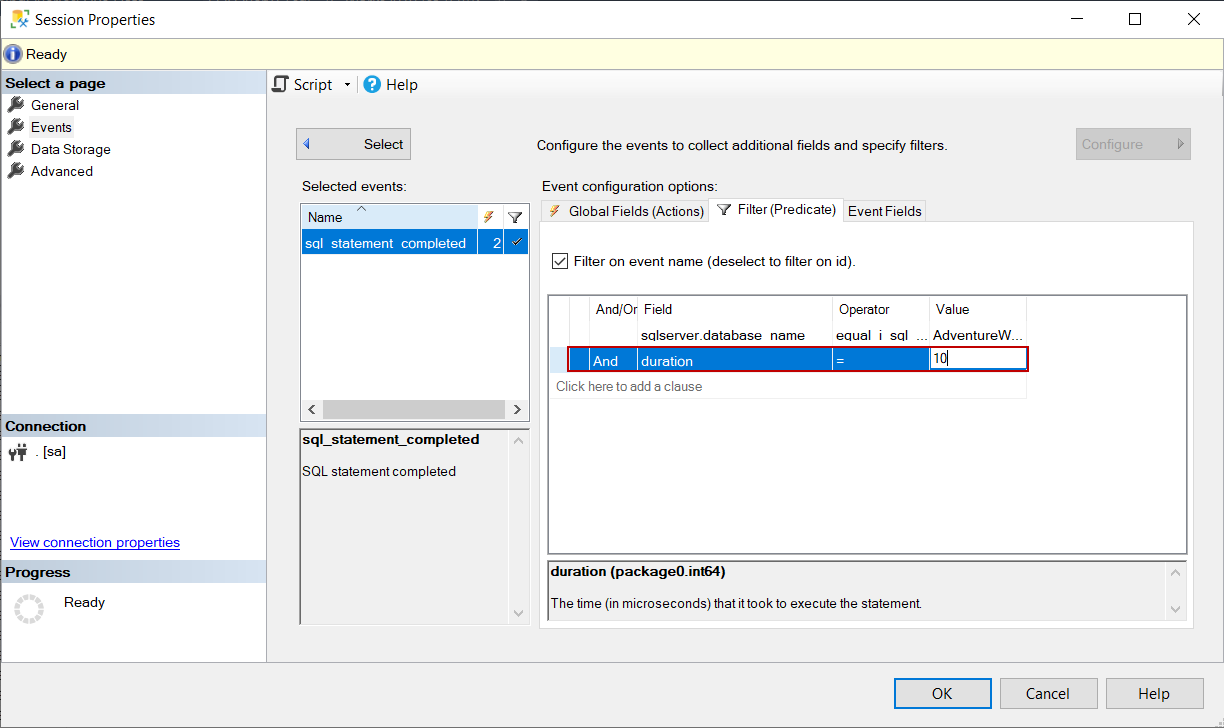Open the Data Storage page
The height and width of the screenshot is (728, 1224).
[x=71, y=149]
